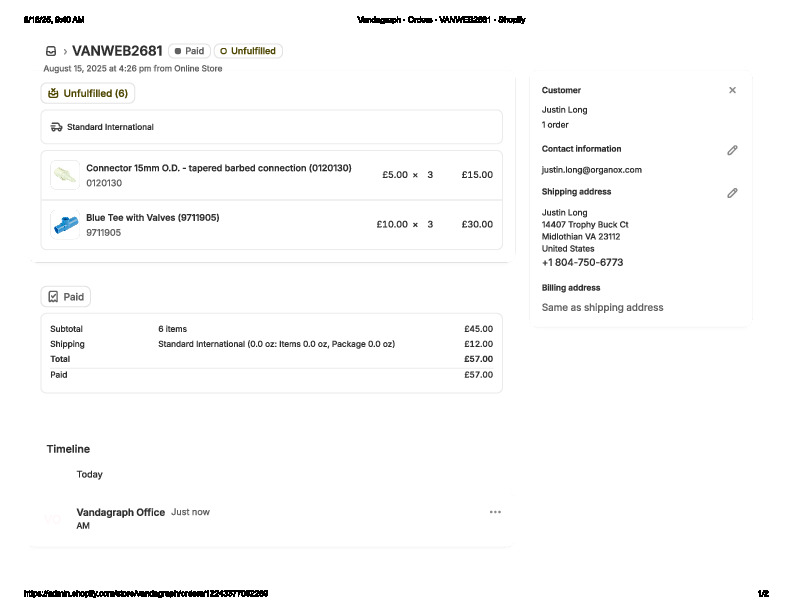The height and width of the screenshot is (612, 792).
Task: Open Blue Tee with Valves product link
Action: click(152, 217)
